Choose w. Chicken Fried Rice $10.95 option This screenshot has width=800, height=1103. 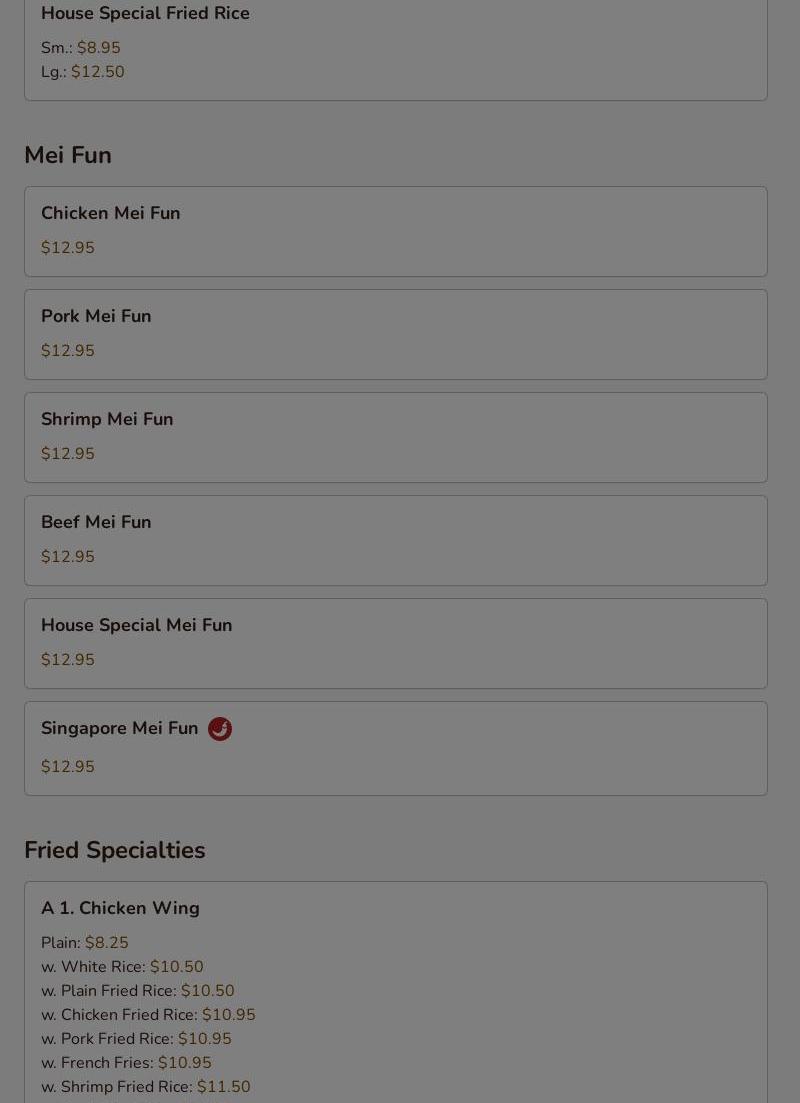point(148,1015)
